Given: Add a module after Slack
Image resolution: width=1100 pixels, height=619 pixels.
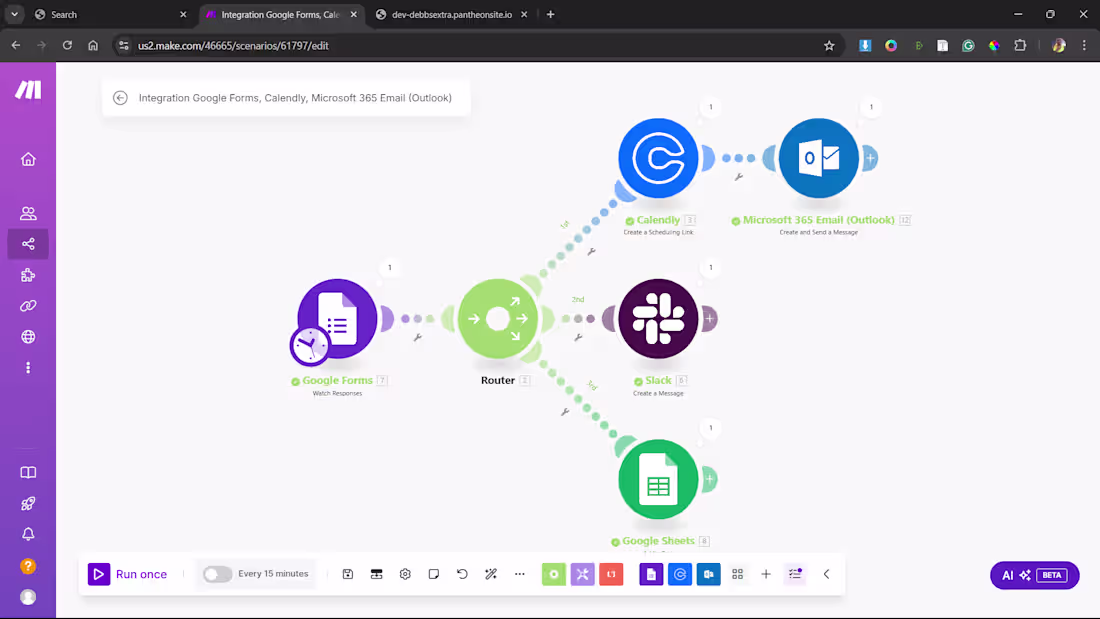Looking at the screenshot, I should pyautogui.click(x=709, y=319).
